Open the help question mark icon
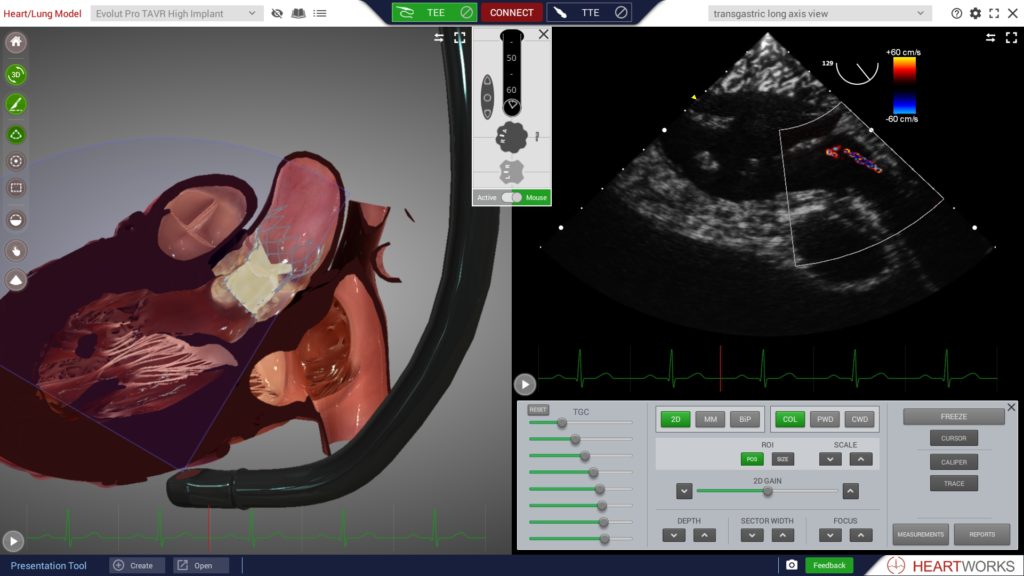 click(x=957, y=13)
